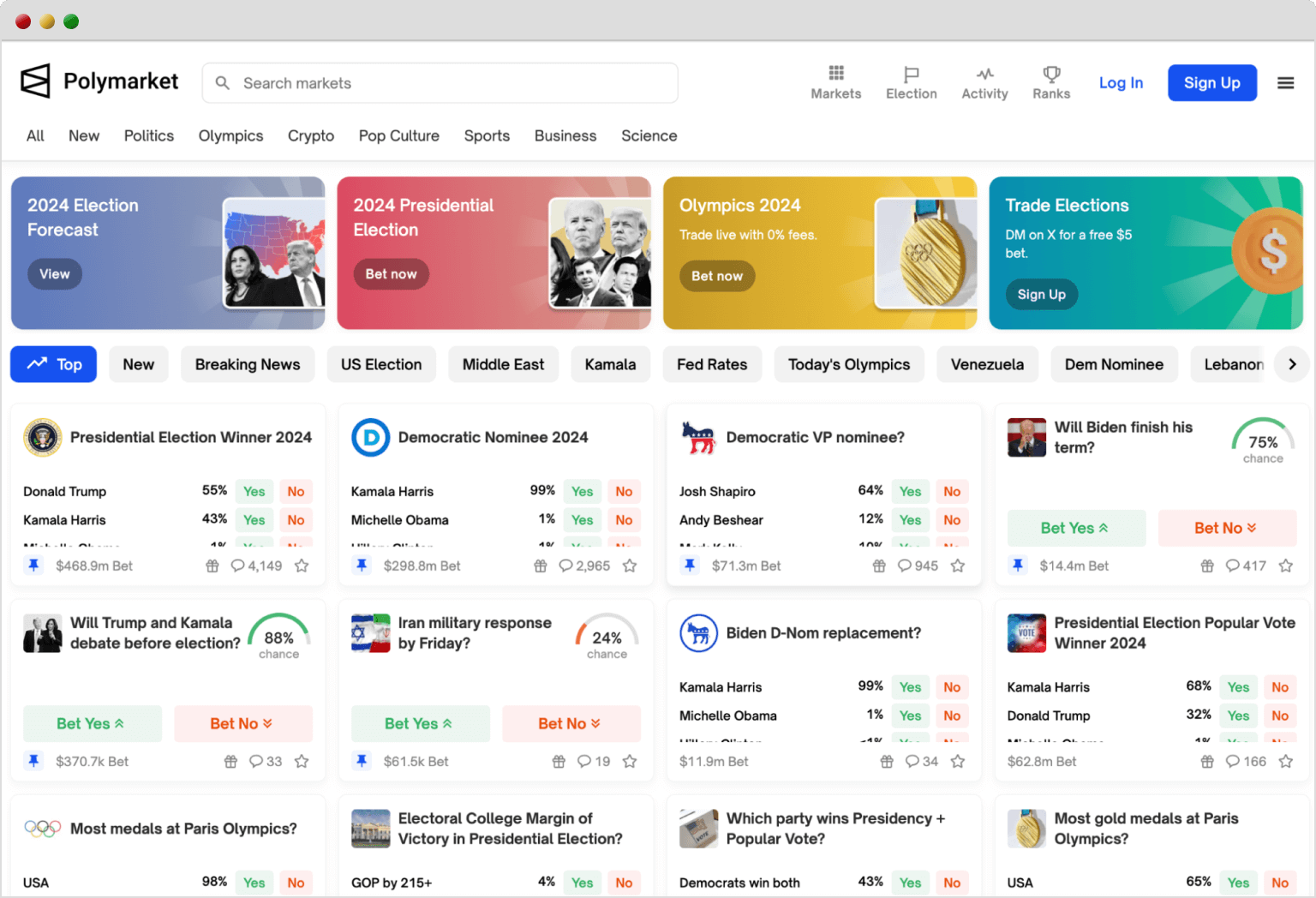
Task: Bet Yes on Donald Trump presidential winner
Action: (x=254, y=491)
